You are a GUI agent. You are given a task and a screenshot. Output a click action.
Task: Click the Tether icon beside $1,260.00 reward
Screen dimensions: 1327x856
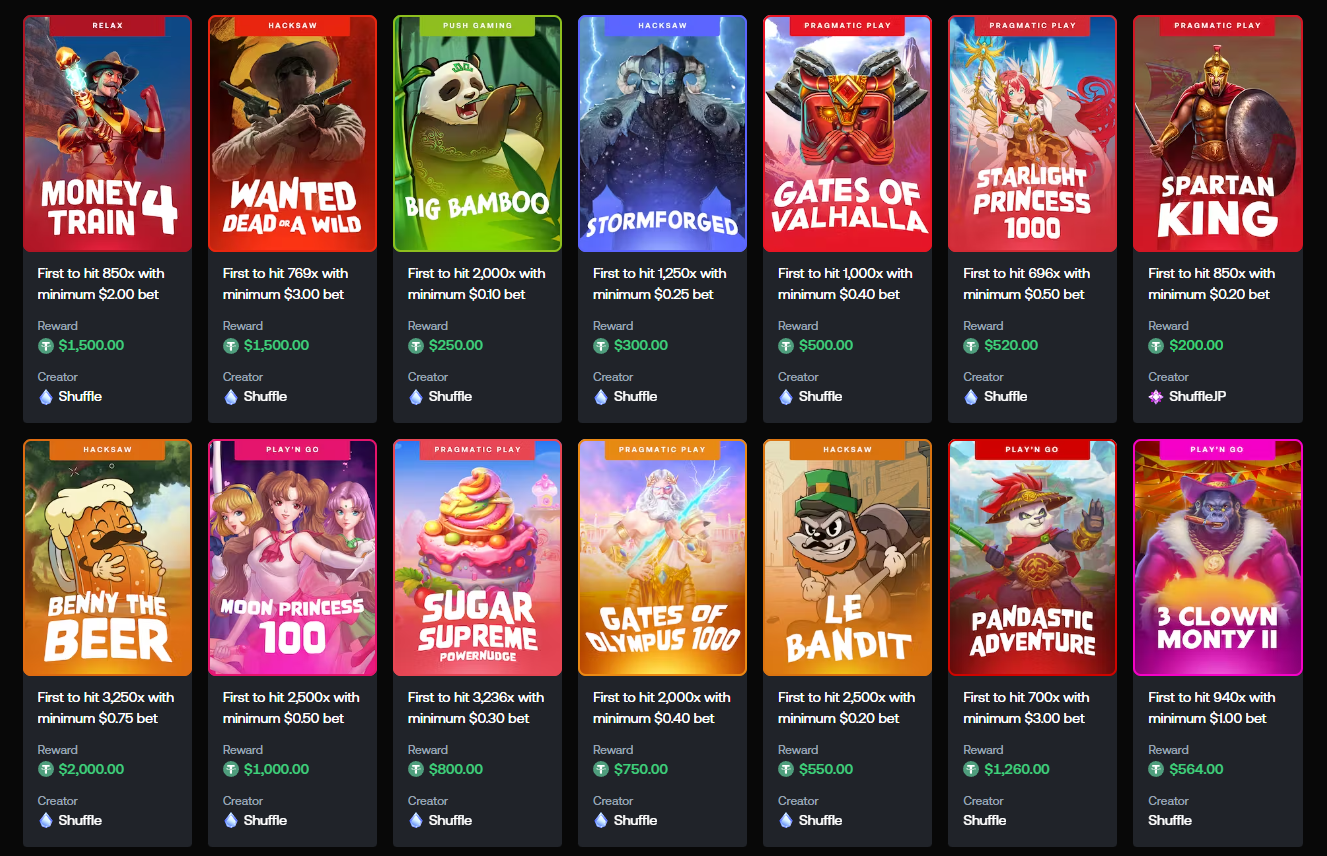pos(971,770)
